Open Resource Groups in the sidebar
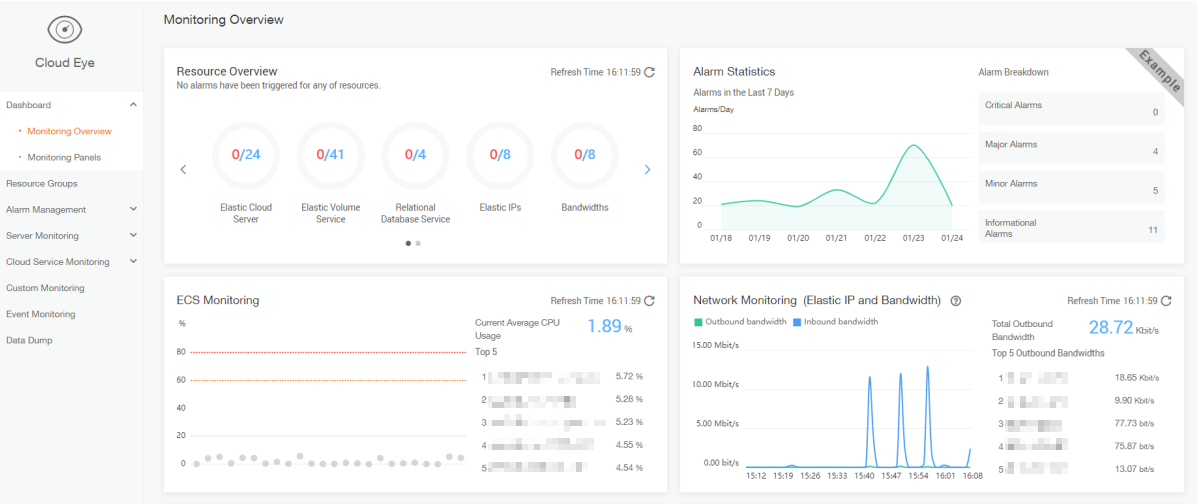 (x=42, y=184)
